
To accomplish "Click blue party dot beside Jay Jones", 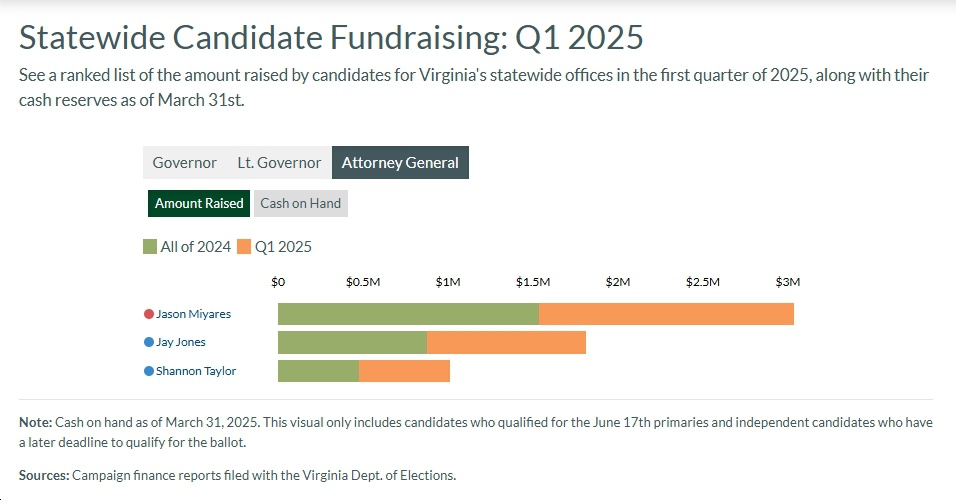I will pyautogui.click(x=149, y=342).
